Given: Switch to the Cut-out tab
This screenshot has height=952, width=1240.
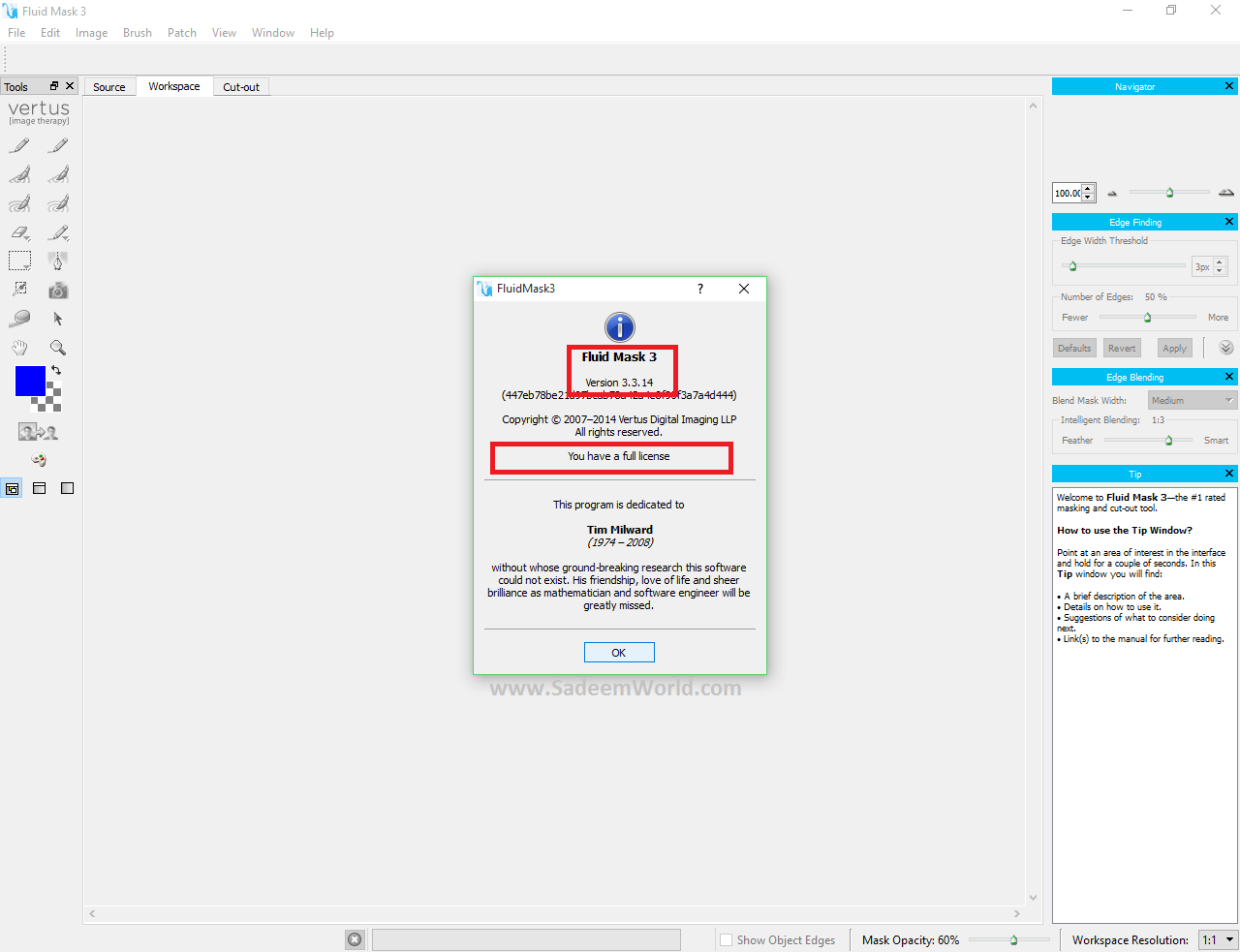Looking at the screenshot, I should [x=241, y=87].
